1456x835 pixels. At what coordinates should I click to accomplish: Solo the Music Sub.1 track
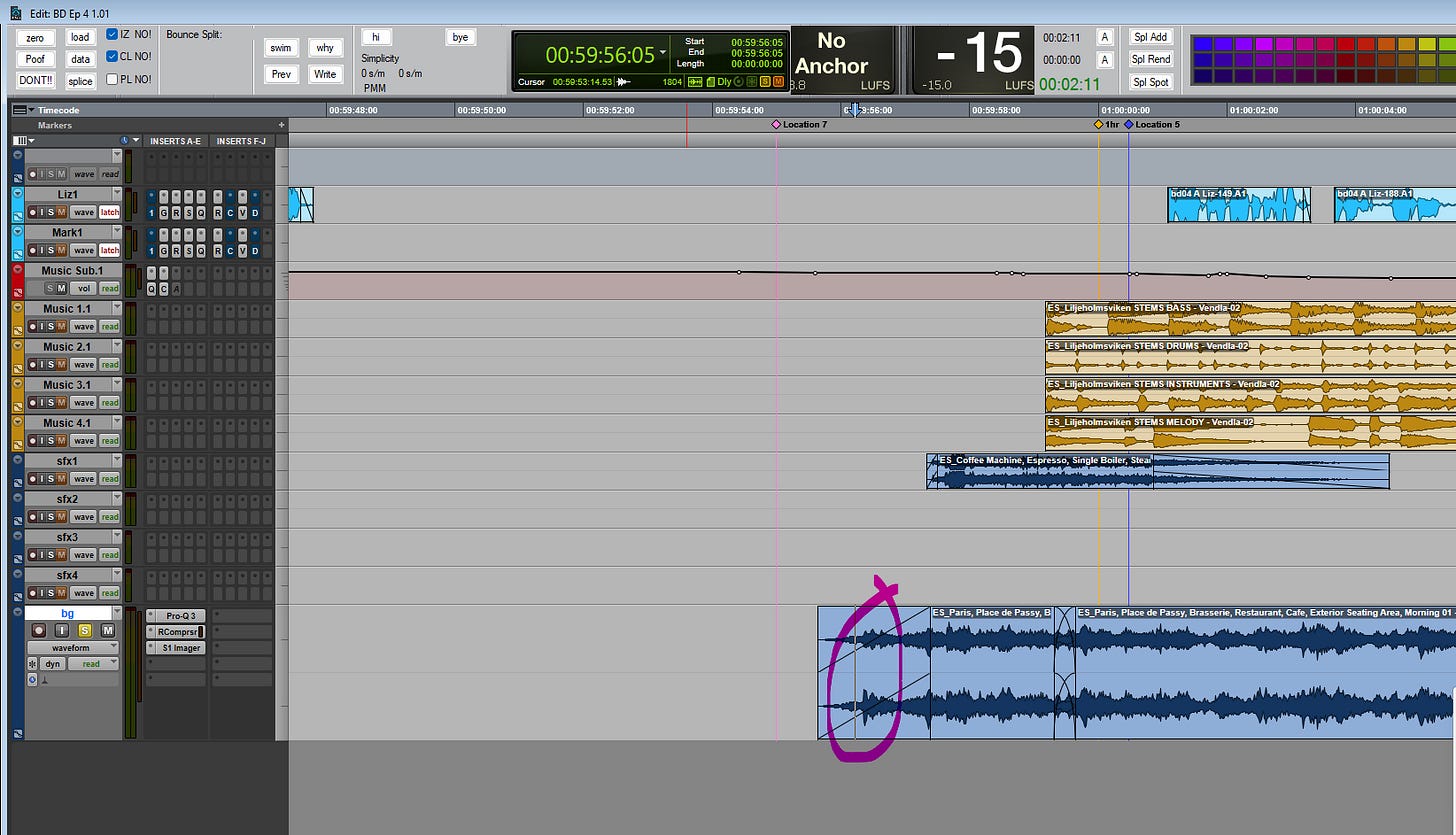click(x=49, y=288)
